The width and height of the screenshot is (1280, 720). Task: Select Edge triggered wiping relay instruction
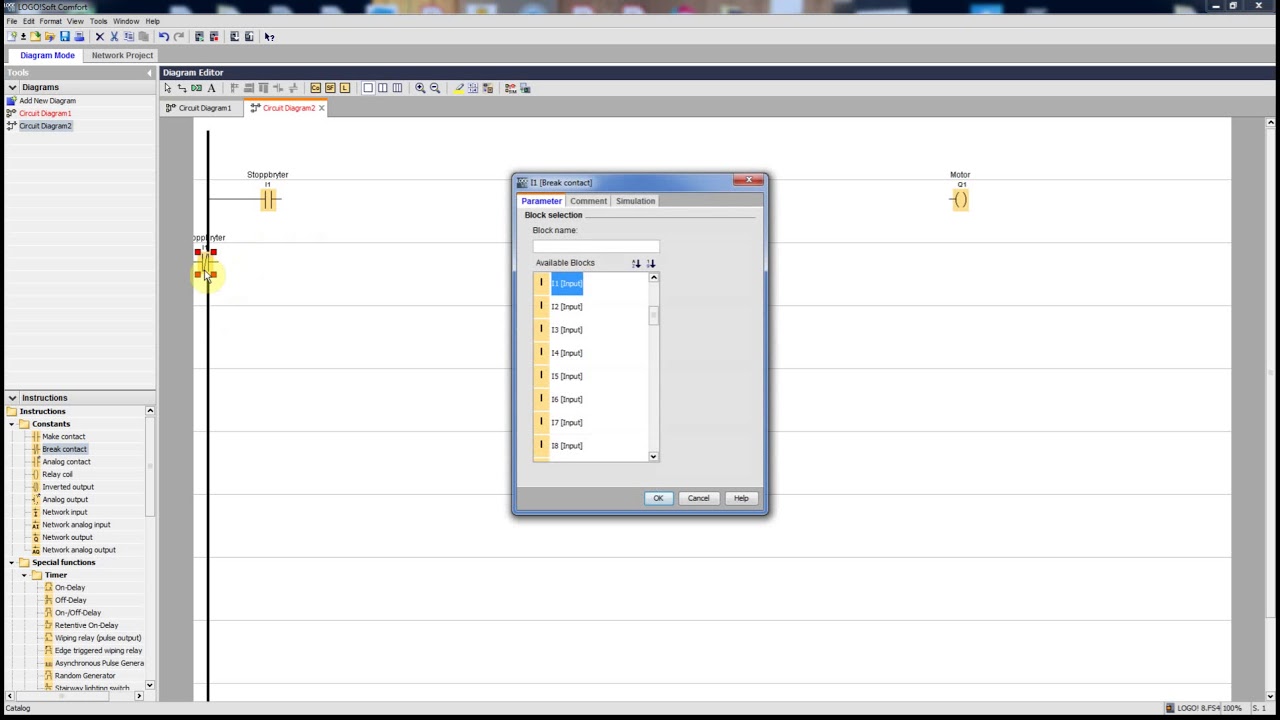(x=98, y=651)
